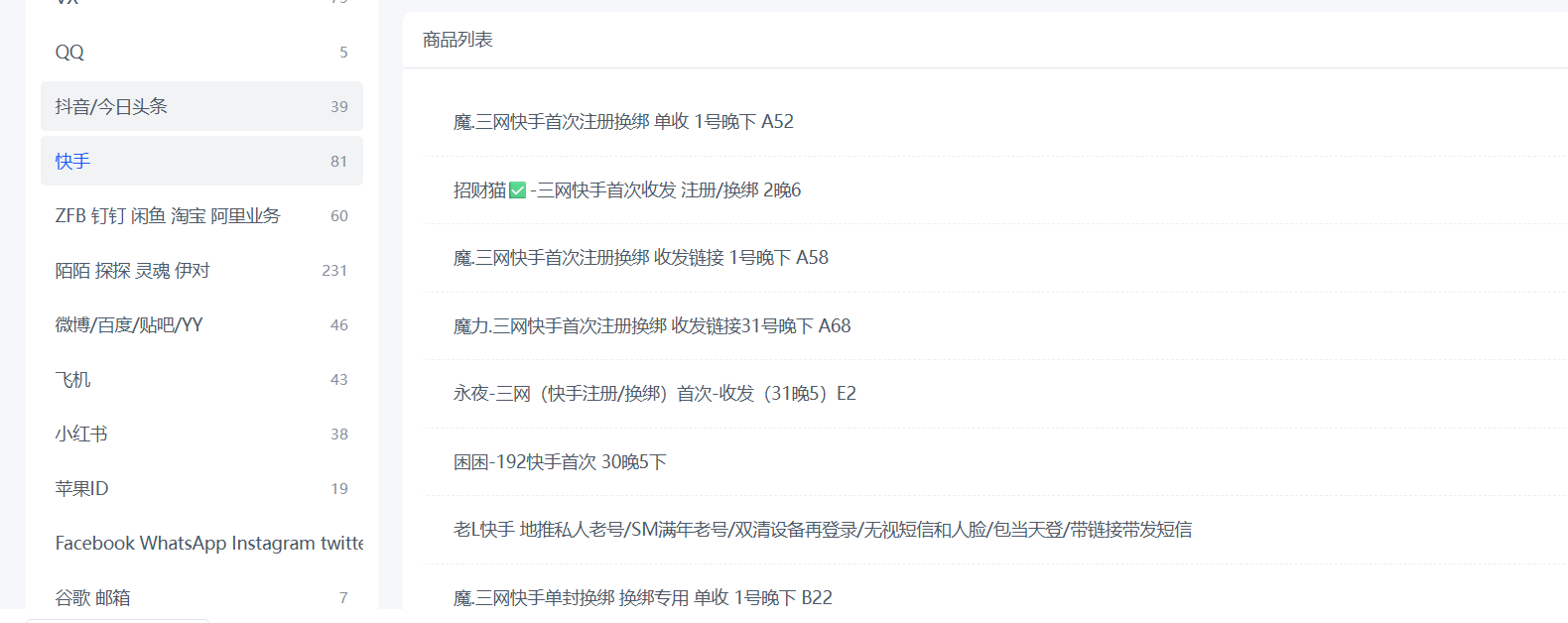Open the 苹果ID category
1568x623 pixels.
click(x=201, y=488)
